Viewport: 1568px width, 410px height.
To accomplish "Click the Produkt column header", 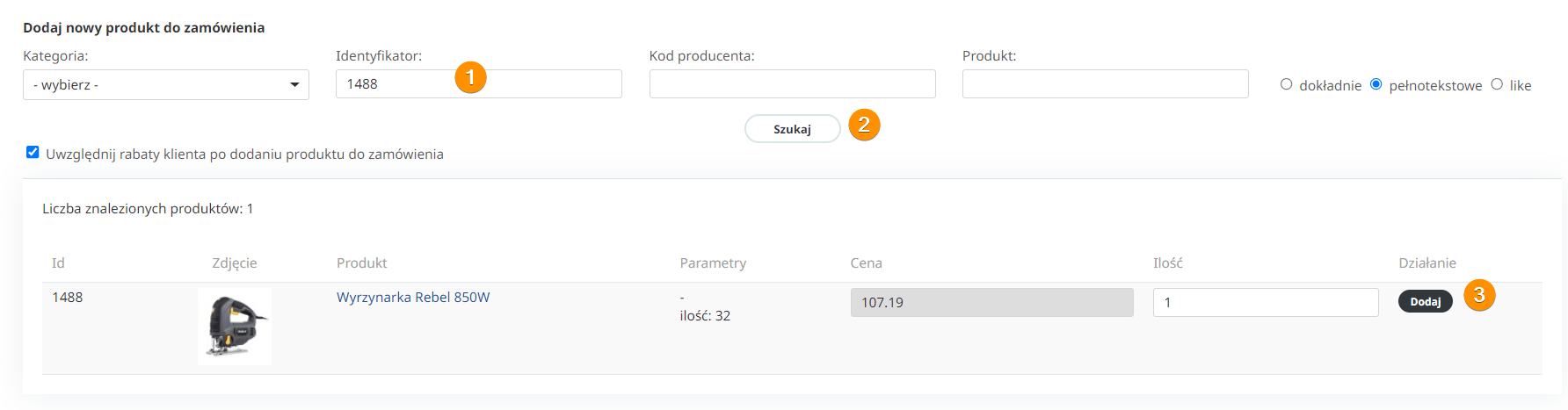I will [x=361, y=263].
